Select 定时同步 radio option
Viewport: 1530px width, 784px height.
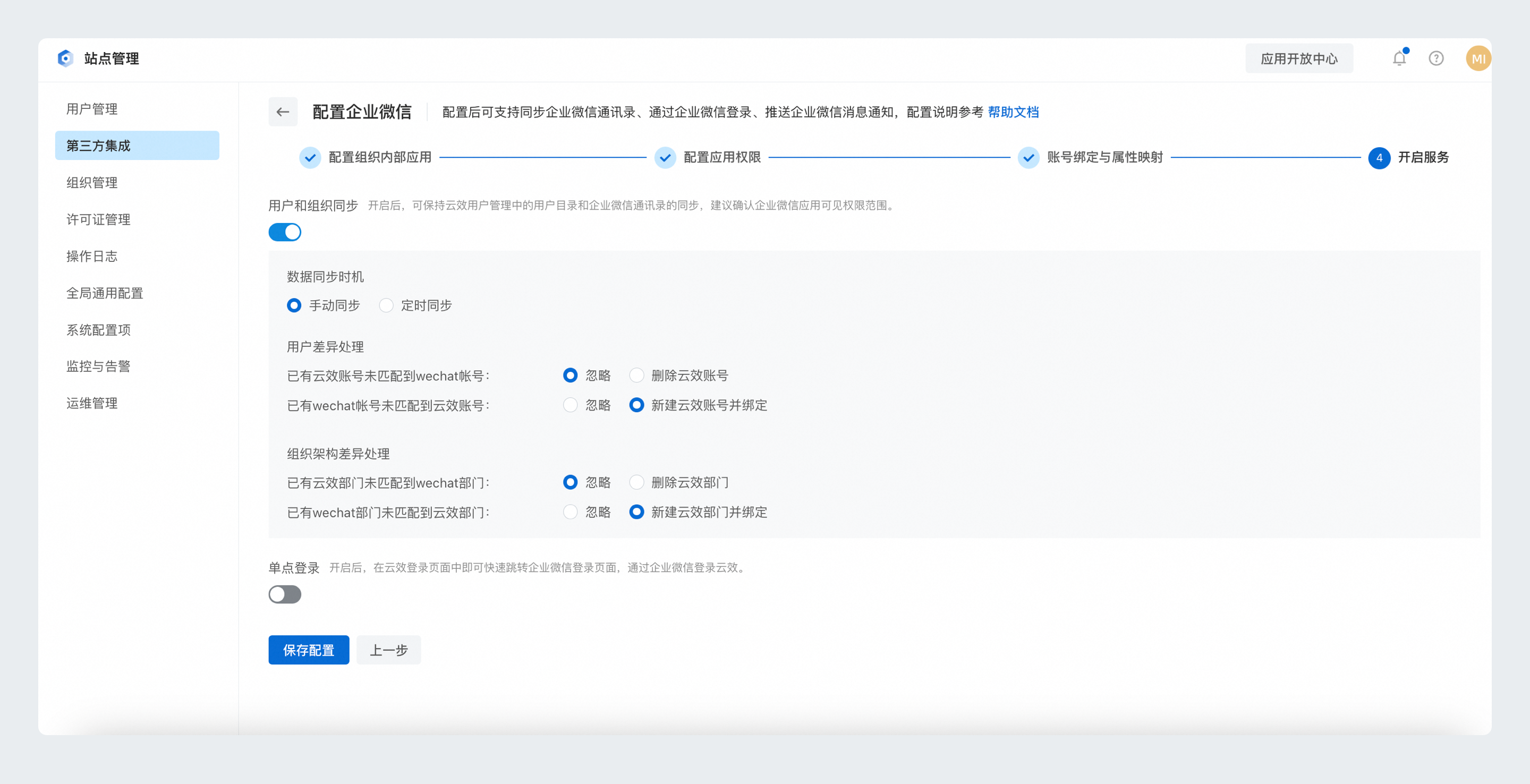(x=386, y=305)
